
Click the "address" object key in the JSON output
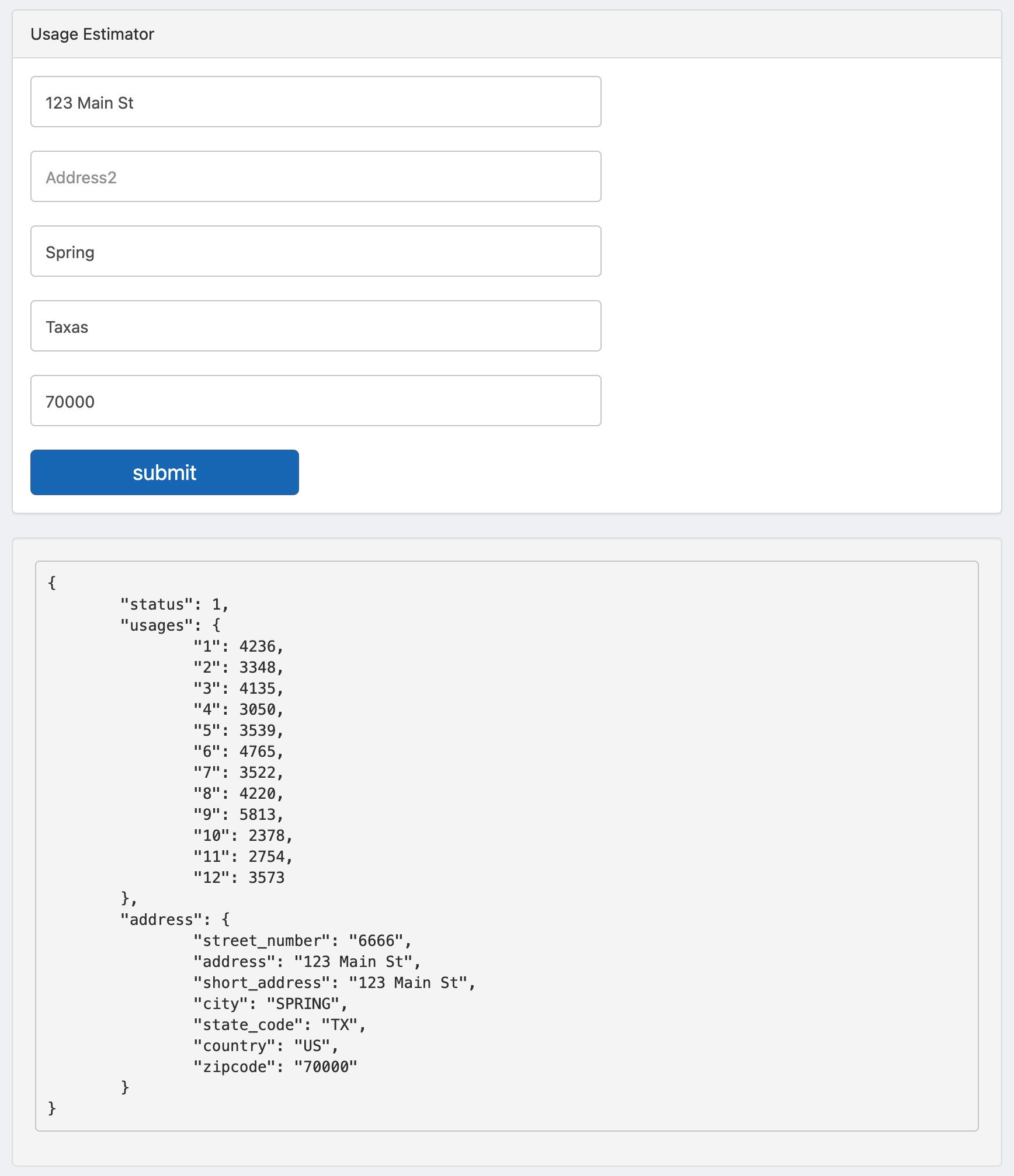point(161,920)
